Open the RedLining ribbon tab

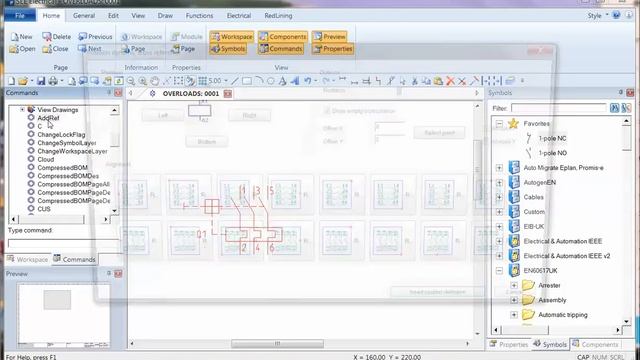278,16
